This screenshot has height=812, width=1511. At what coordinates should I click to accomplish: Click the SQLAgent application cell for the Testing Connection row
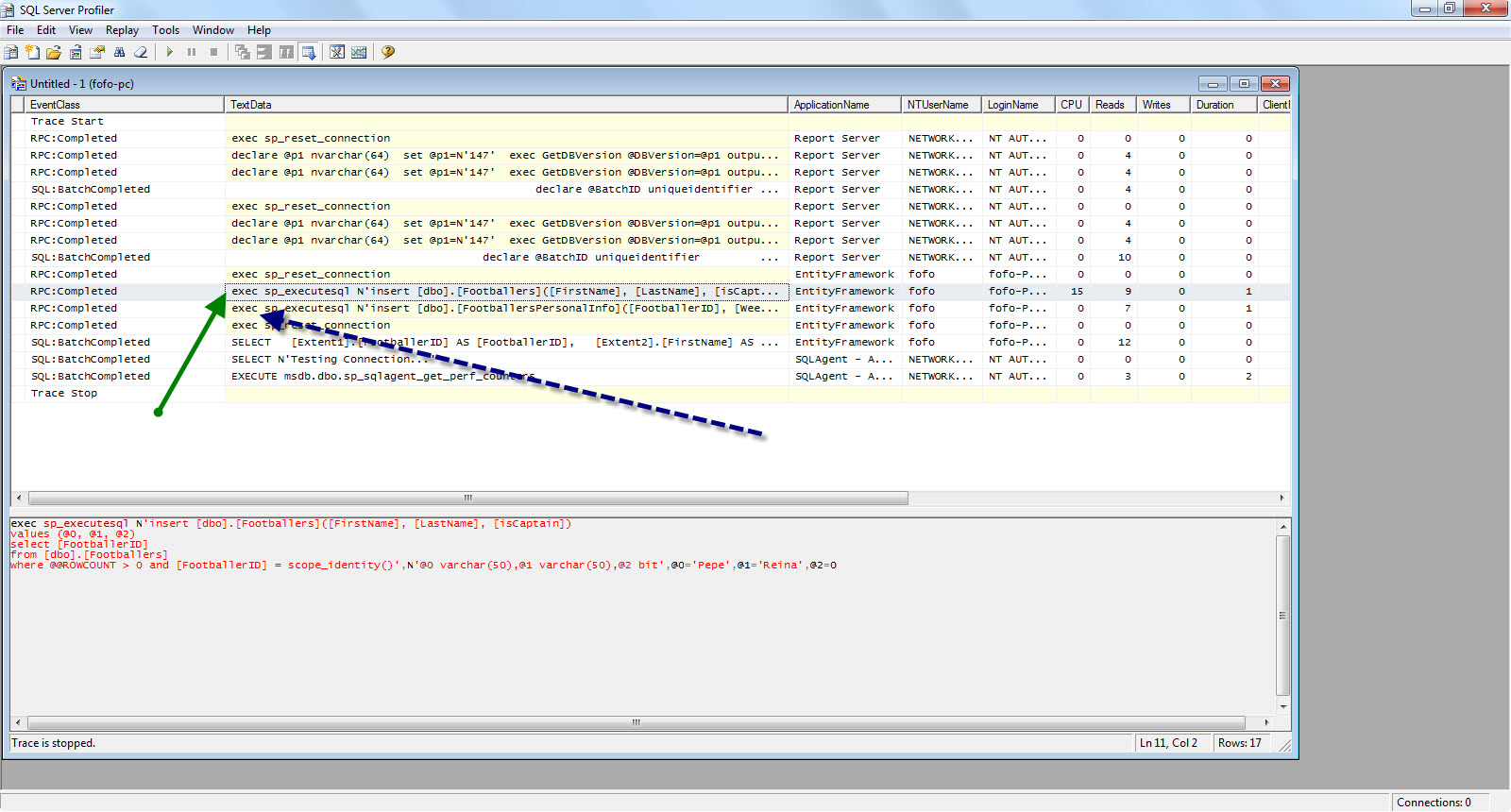point(844,360)
